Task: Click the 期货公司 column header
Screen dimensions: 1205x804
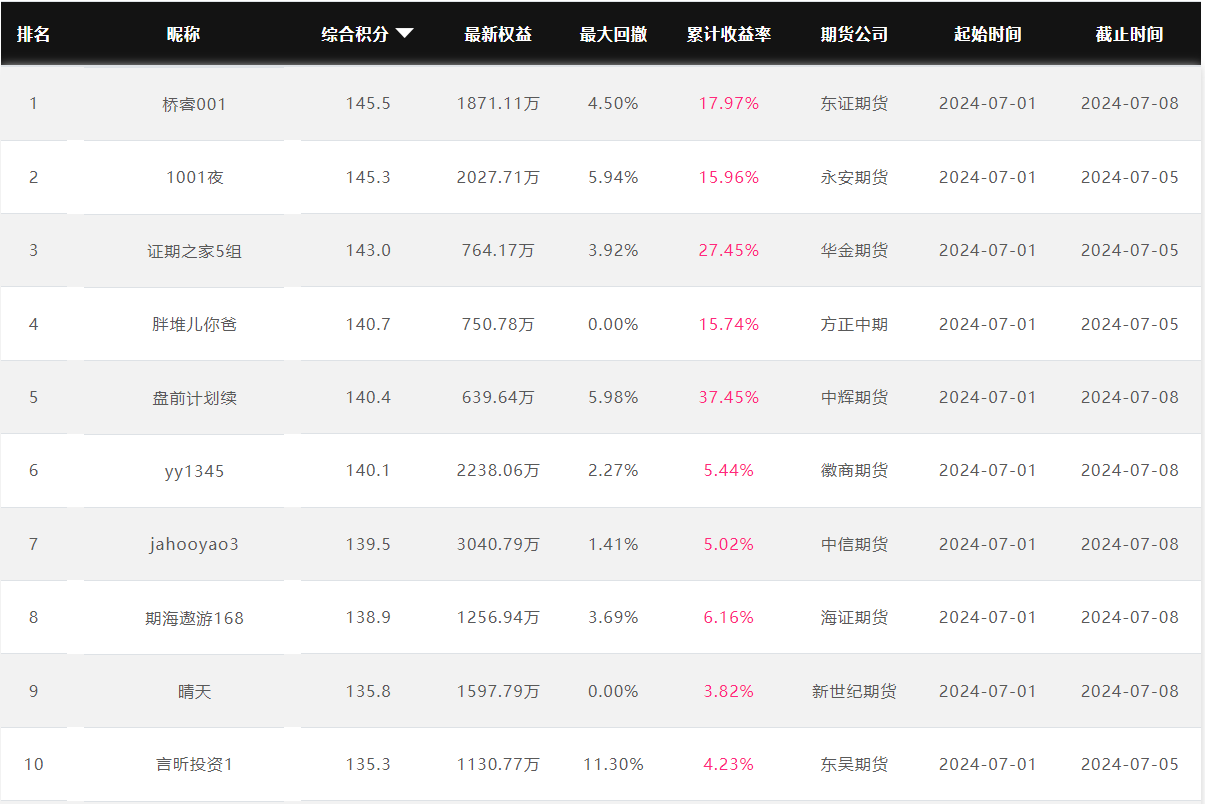Action: pos(854,34)
